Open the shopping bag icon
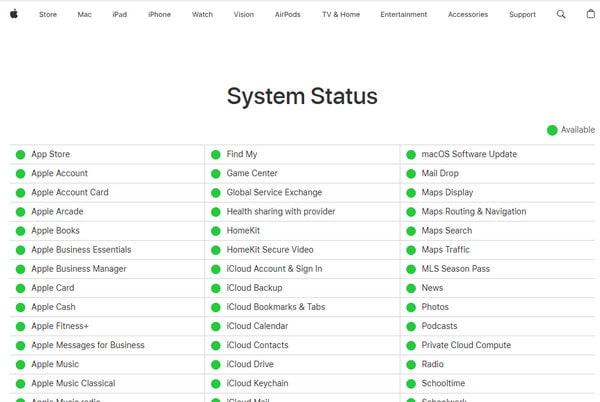The width and height of the screenshot is (600, 402). pyautogui.click(x=591, y=14)
